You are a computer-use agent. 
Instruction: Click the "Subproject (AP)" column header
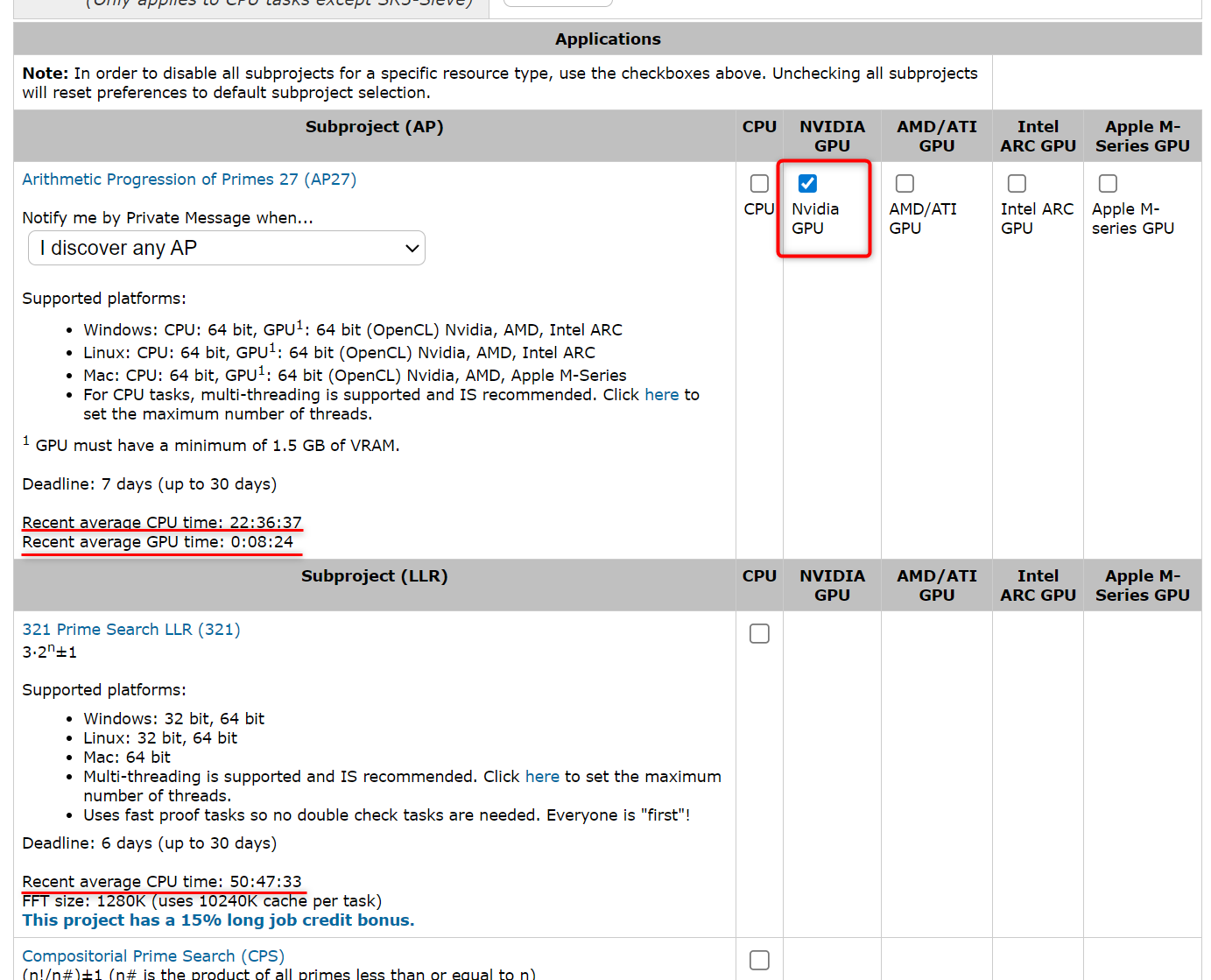pos(374,127)
